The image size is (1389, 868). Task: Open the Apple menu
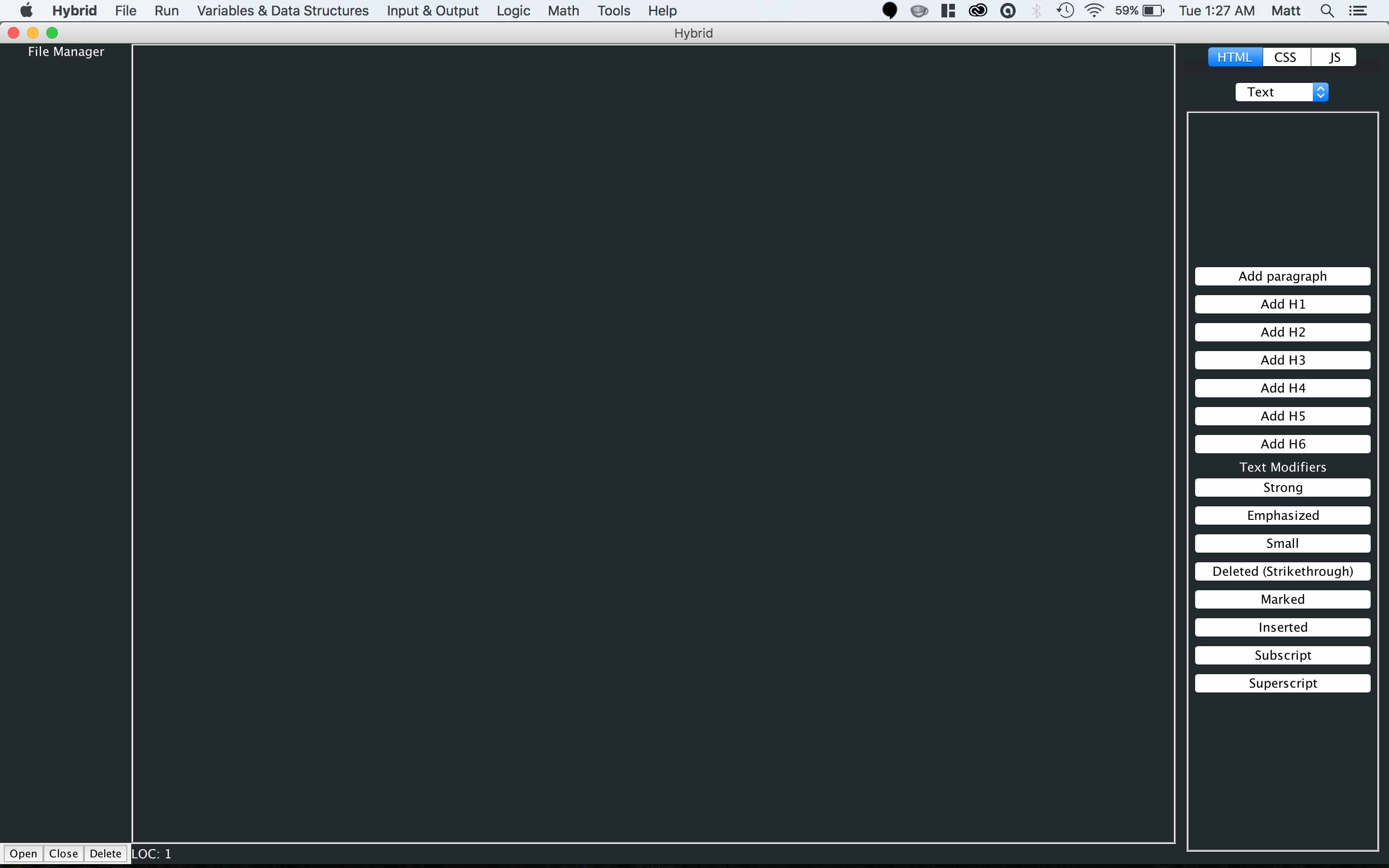click(27, 10)
